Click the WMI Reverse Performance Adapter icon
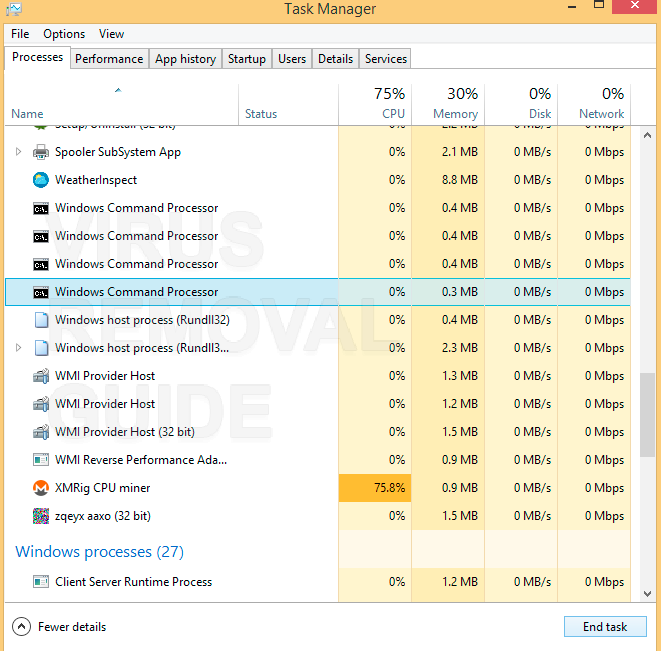 41,460
